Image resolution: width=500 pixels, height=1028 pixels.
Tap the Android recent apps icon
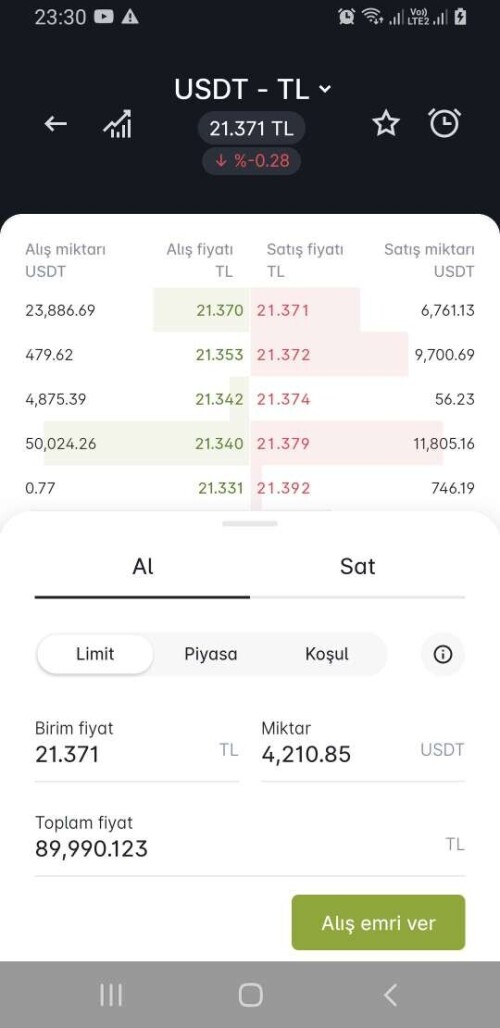pyautogui.click(x=111, y=995)
